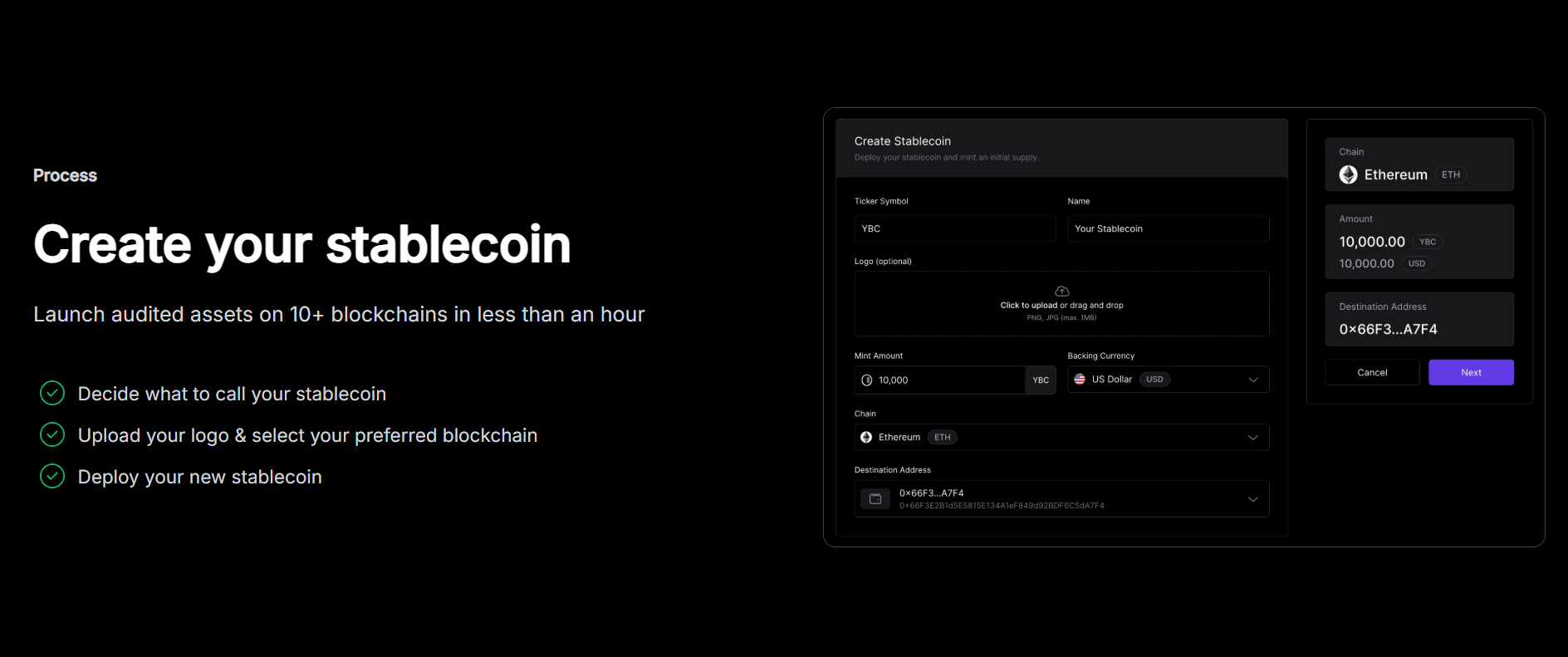Click the Cancel button
This screenshot has width=1568, height=657.
1372,372
